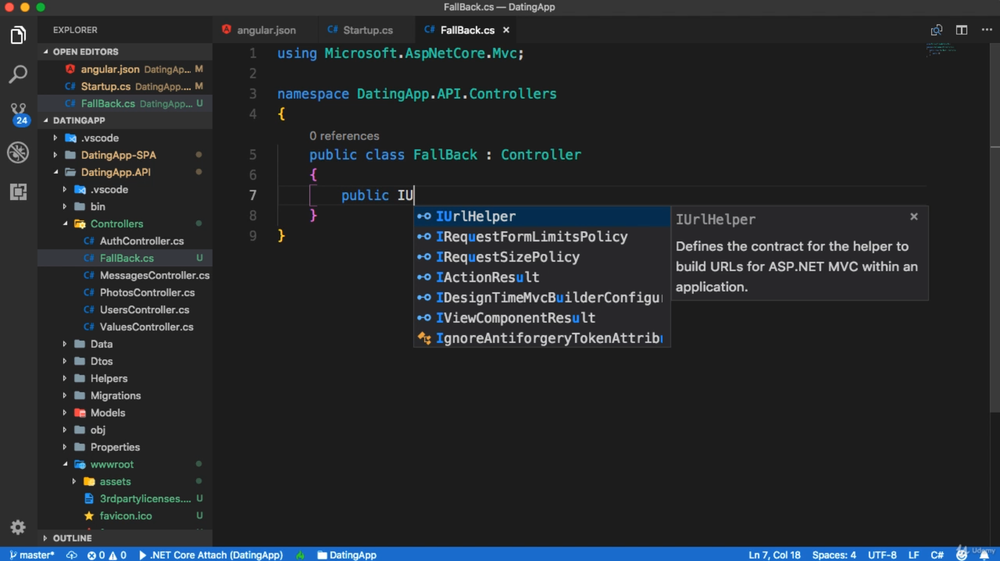This screenshot has height=561, width=1000.
Task: Click the 0 references code lens
Action: pyautogui.click(x=344, y=136)
